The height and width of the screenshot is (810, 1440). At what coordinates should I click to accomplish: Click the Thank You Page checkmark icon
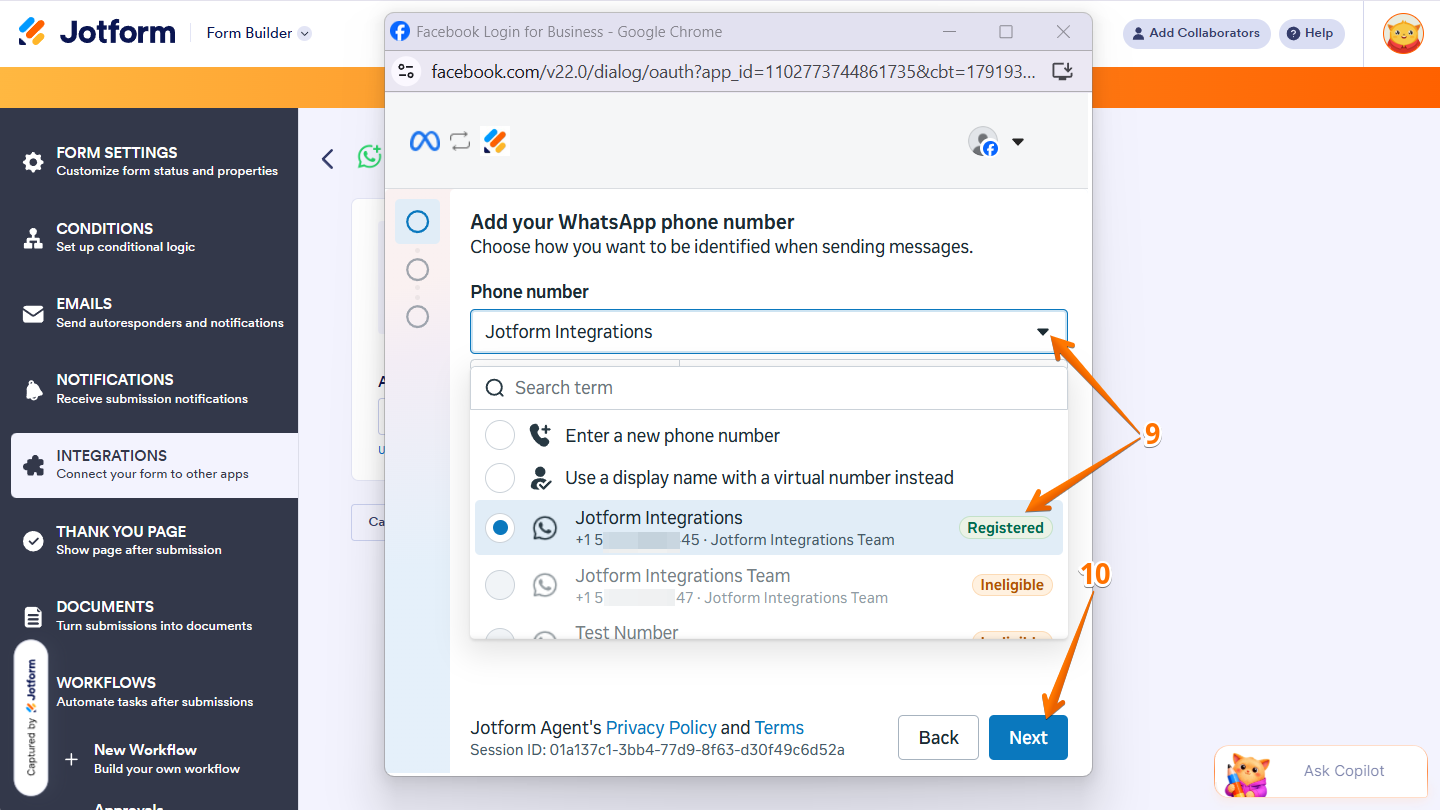click(x=33, y=541)
